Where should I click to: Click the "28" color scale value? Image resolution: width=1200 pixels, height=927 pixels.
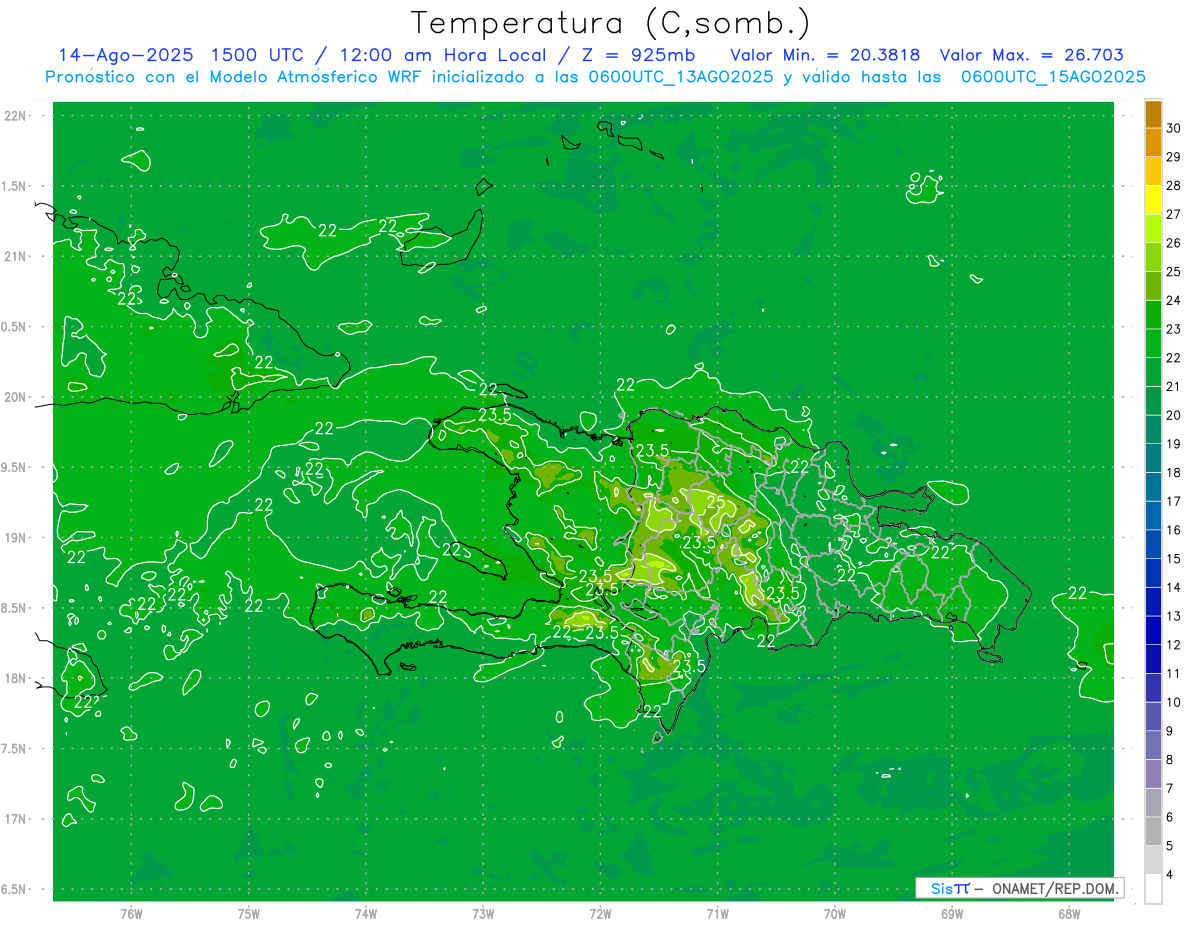pos(1174,185)
